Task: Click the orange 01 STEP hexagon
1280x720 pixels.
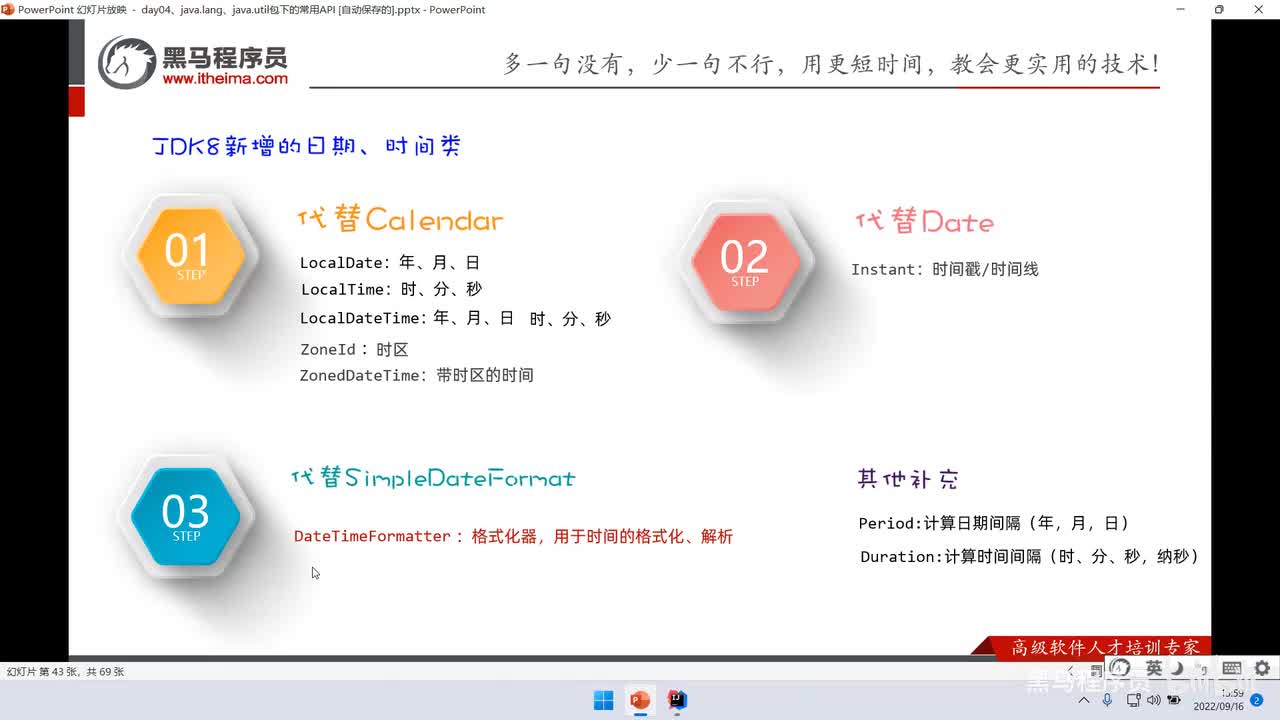Action: pos(190,255)
